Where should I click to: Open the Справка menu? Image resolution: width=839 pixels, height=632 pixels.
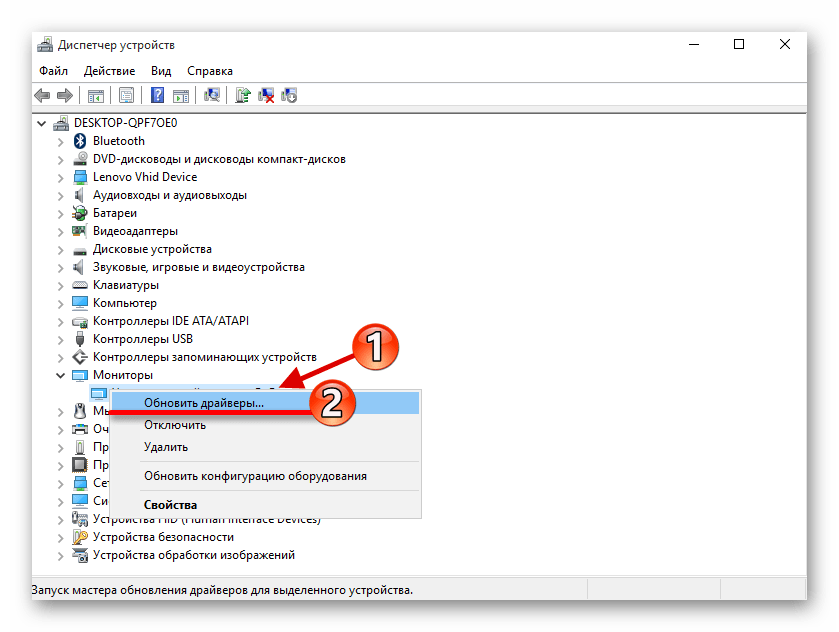(x=209, y=71)
